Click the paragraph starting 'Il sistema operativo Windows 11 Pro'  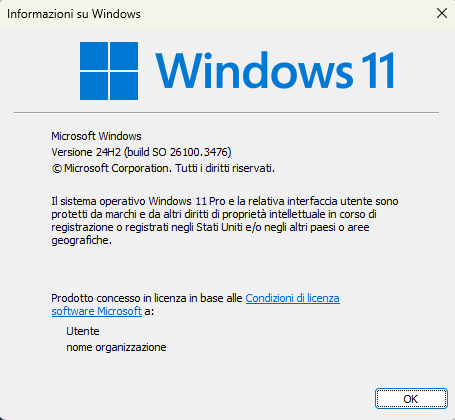(x=225, y=221)
